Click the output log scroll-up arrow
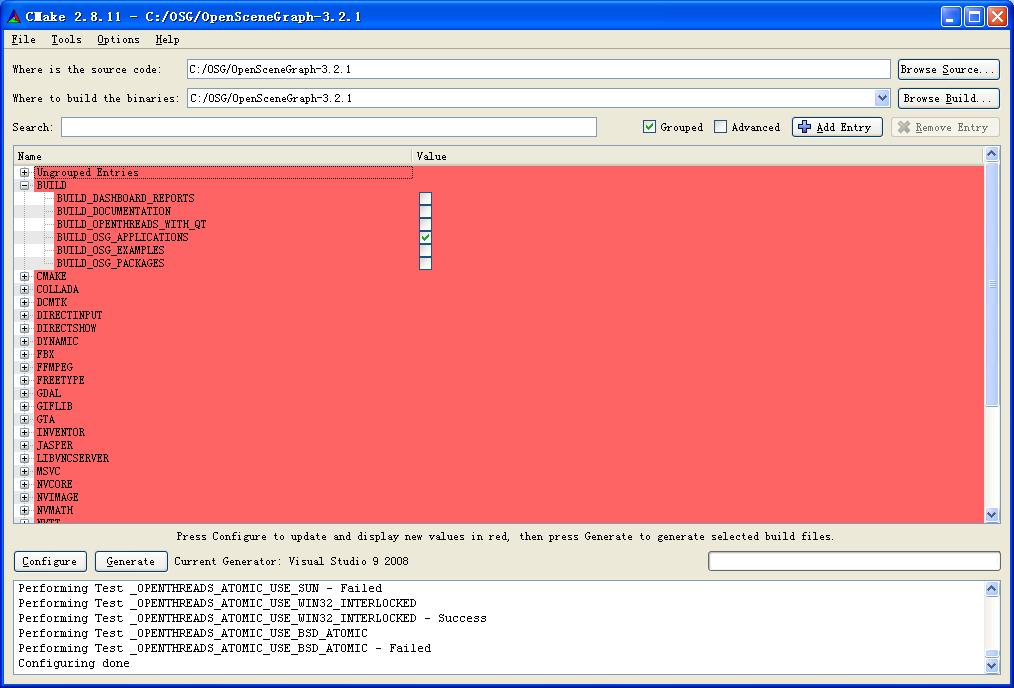 tap(992, 588)
